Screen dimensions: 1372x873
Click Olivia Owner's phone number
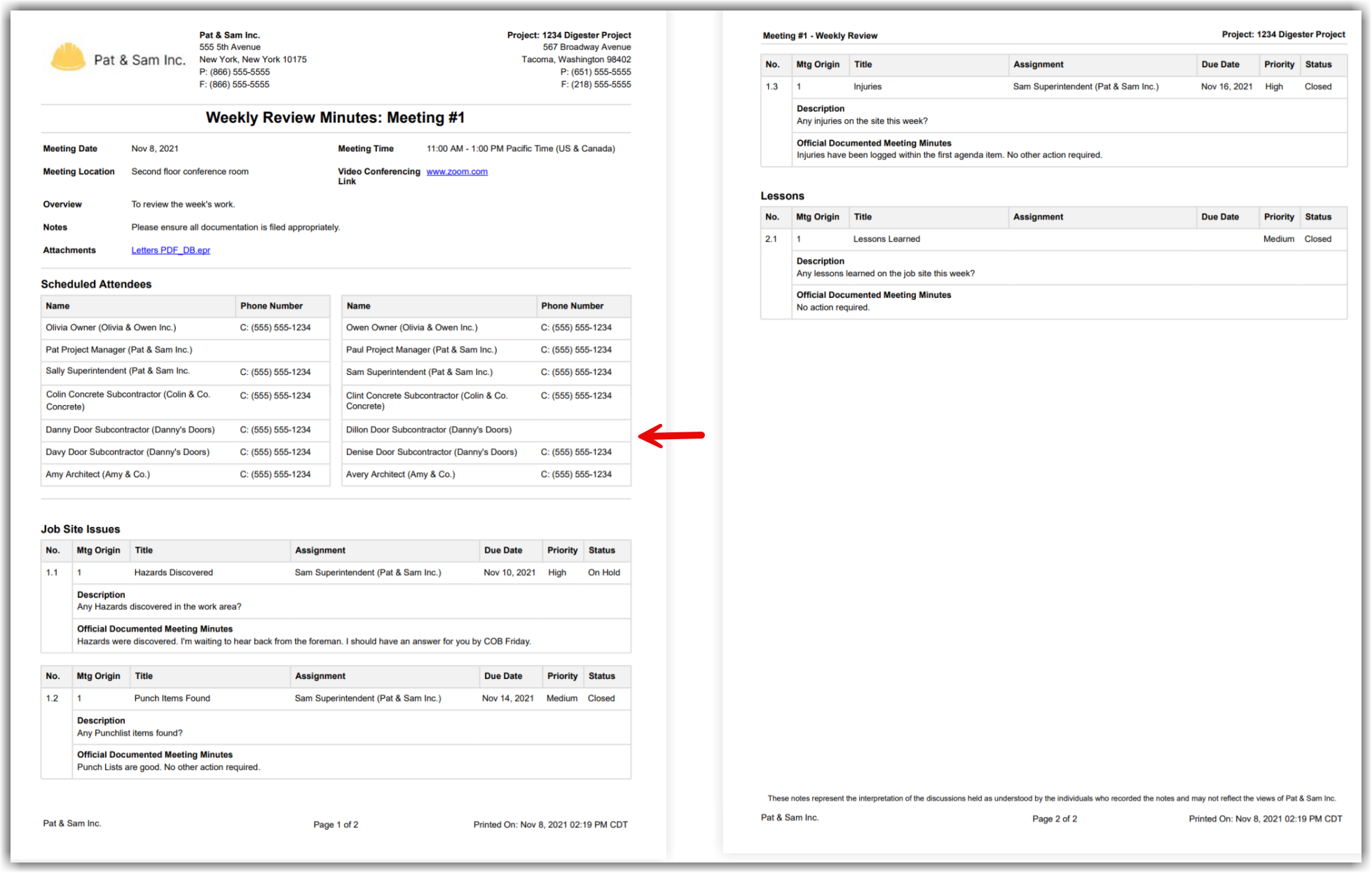point(275,327)
